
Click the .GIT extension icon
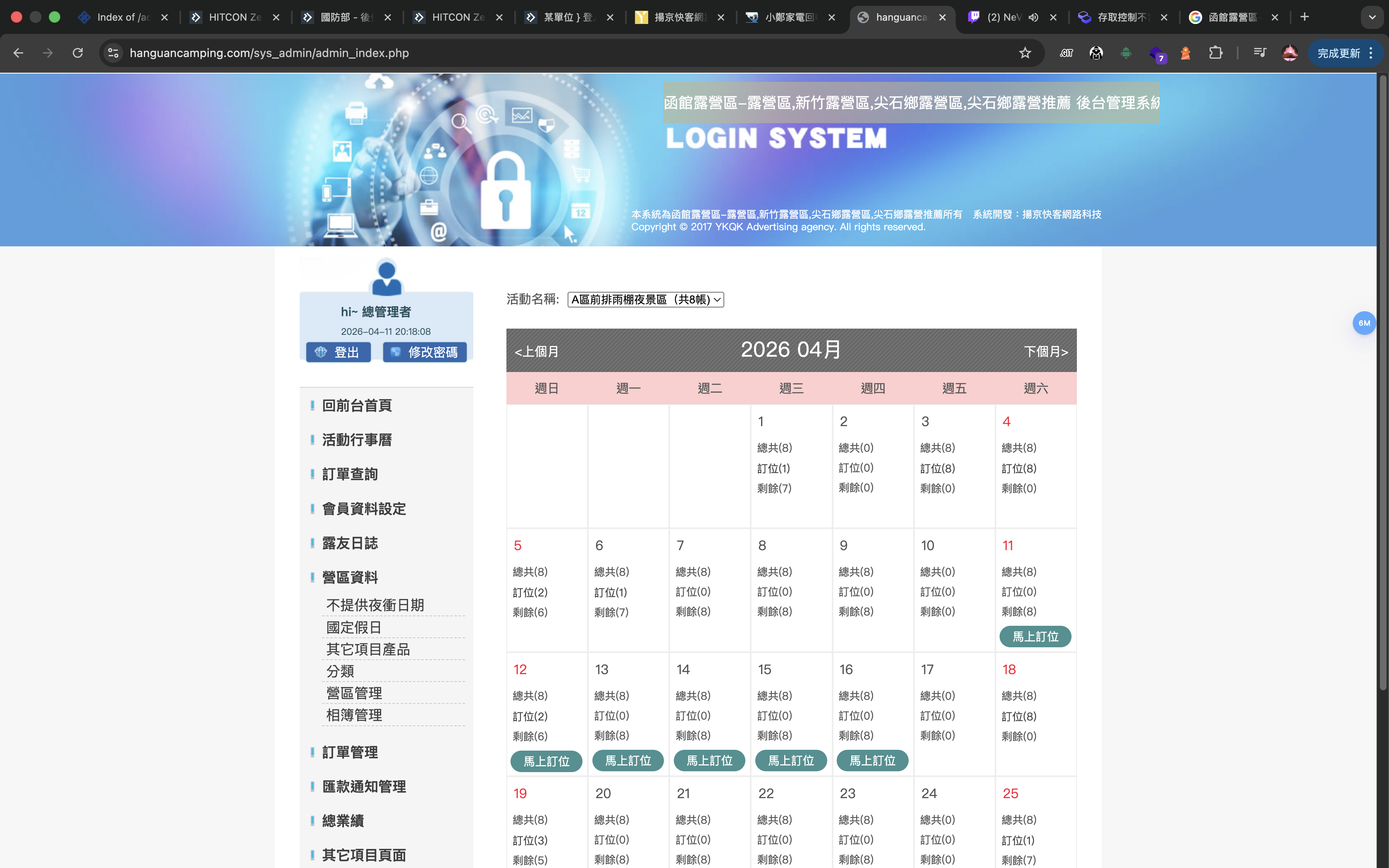tap(1067, 53)
